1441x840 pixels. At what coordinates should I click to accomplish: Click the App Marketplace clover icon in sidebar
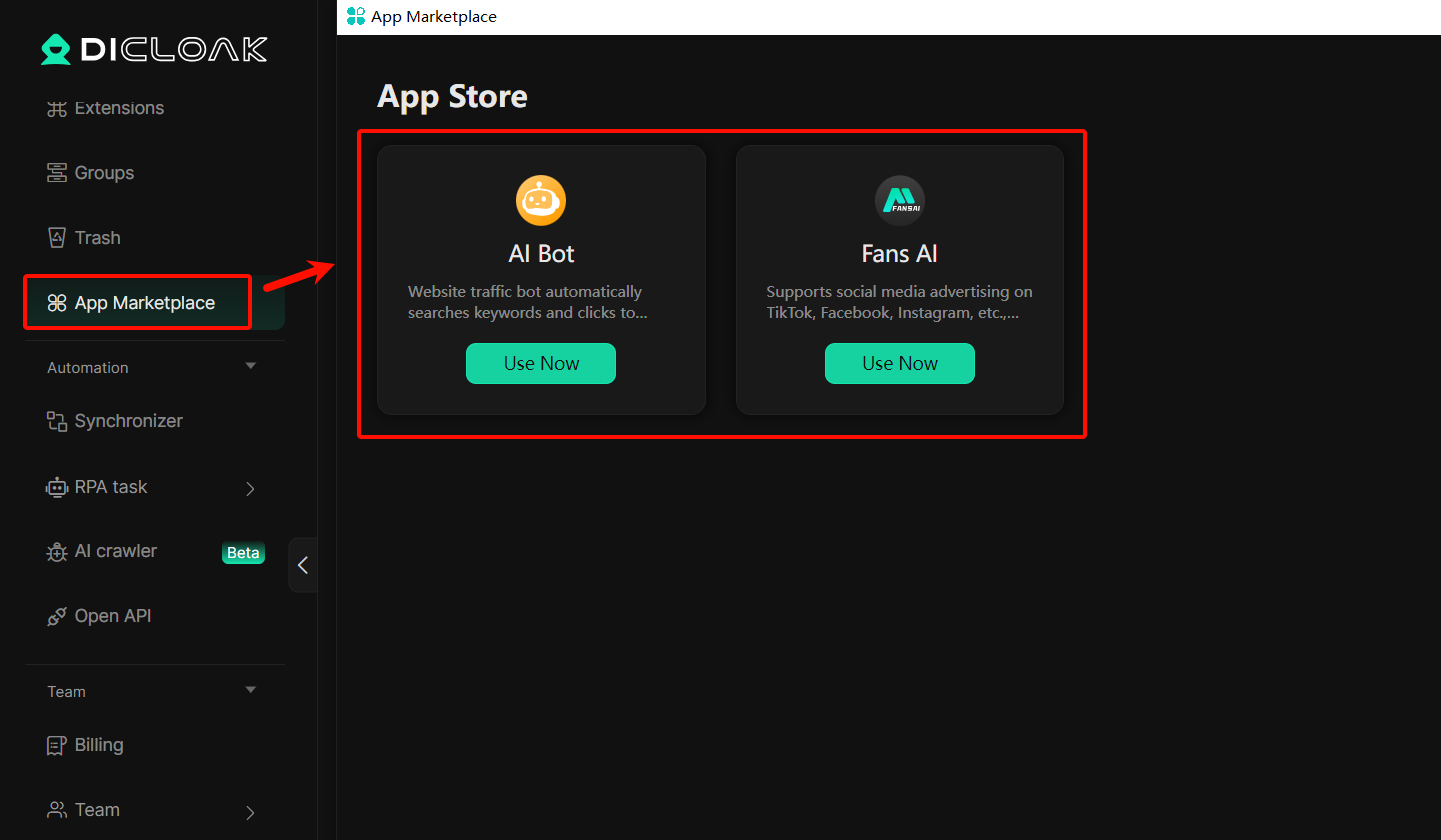click(x=57, y=303)
